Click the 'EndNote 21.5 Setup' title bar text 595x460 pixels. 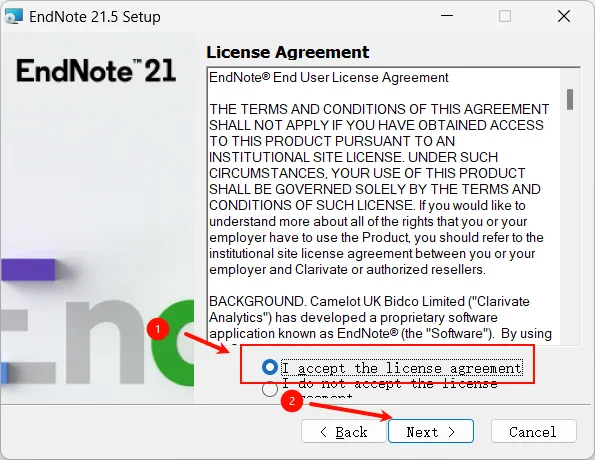tap(95, 17)
